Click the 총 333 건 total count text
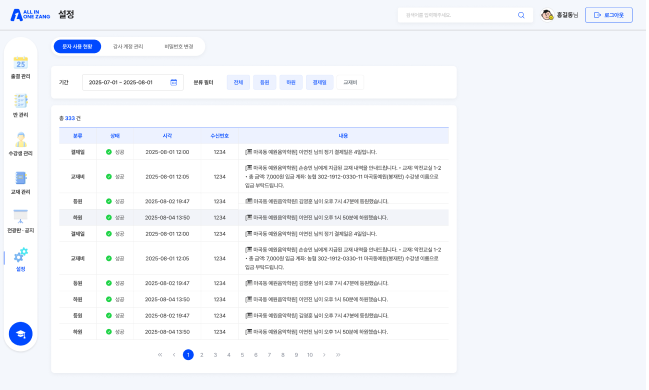Screen dimensions: 649x390 (70, 118)
